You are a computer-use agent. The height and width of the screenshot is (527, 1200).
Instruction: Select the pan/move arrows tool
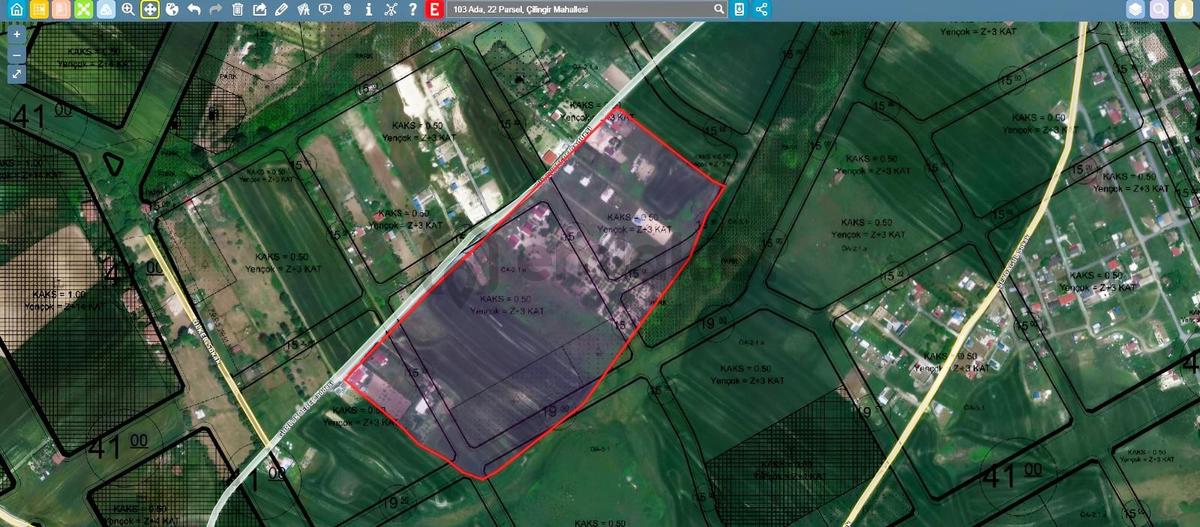click(x=150, y=9)
